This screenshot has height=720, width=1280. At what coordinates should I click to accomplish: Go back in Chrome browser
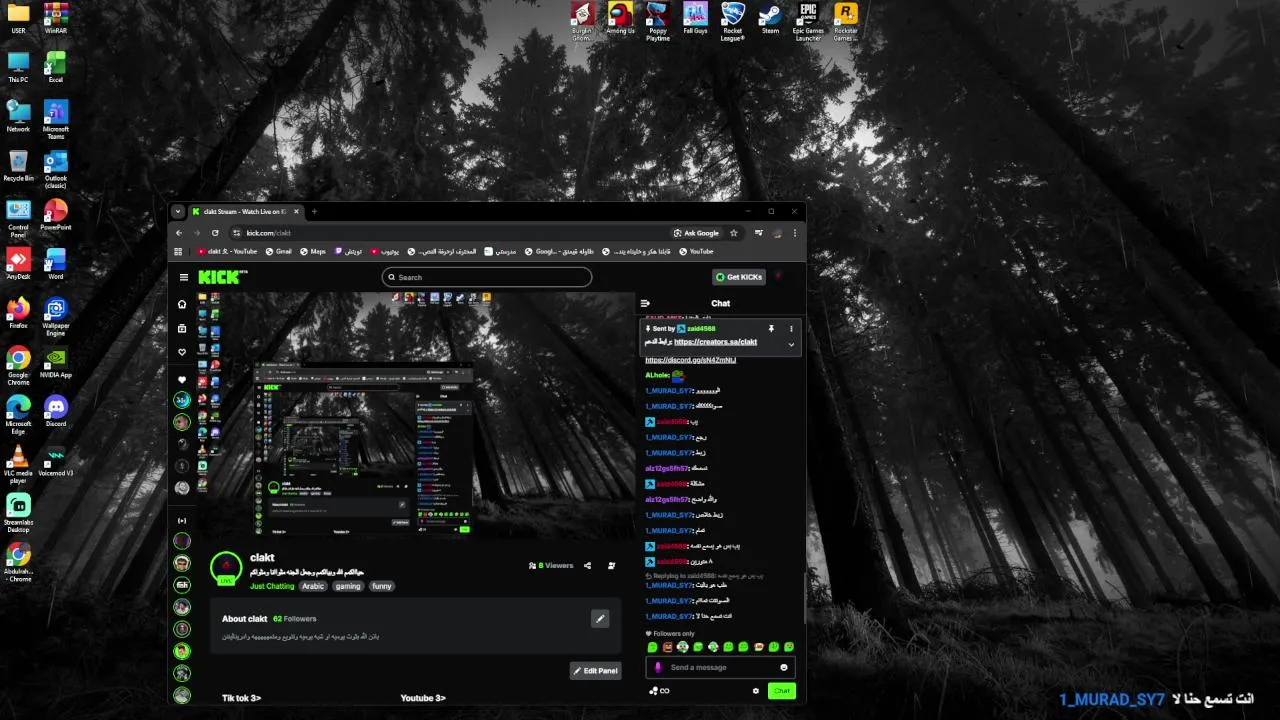(x=180, y=233)
